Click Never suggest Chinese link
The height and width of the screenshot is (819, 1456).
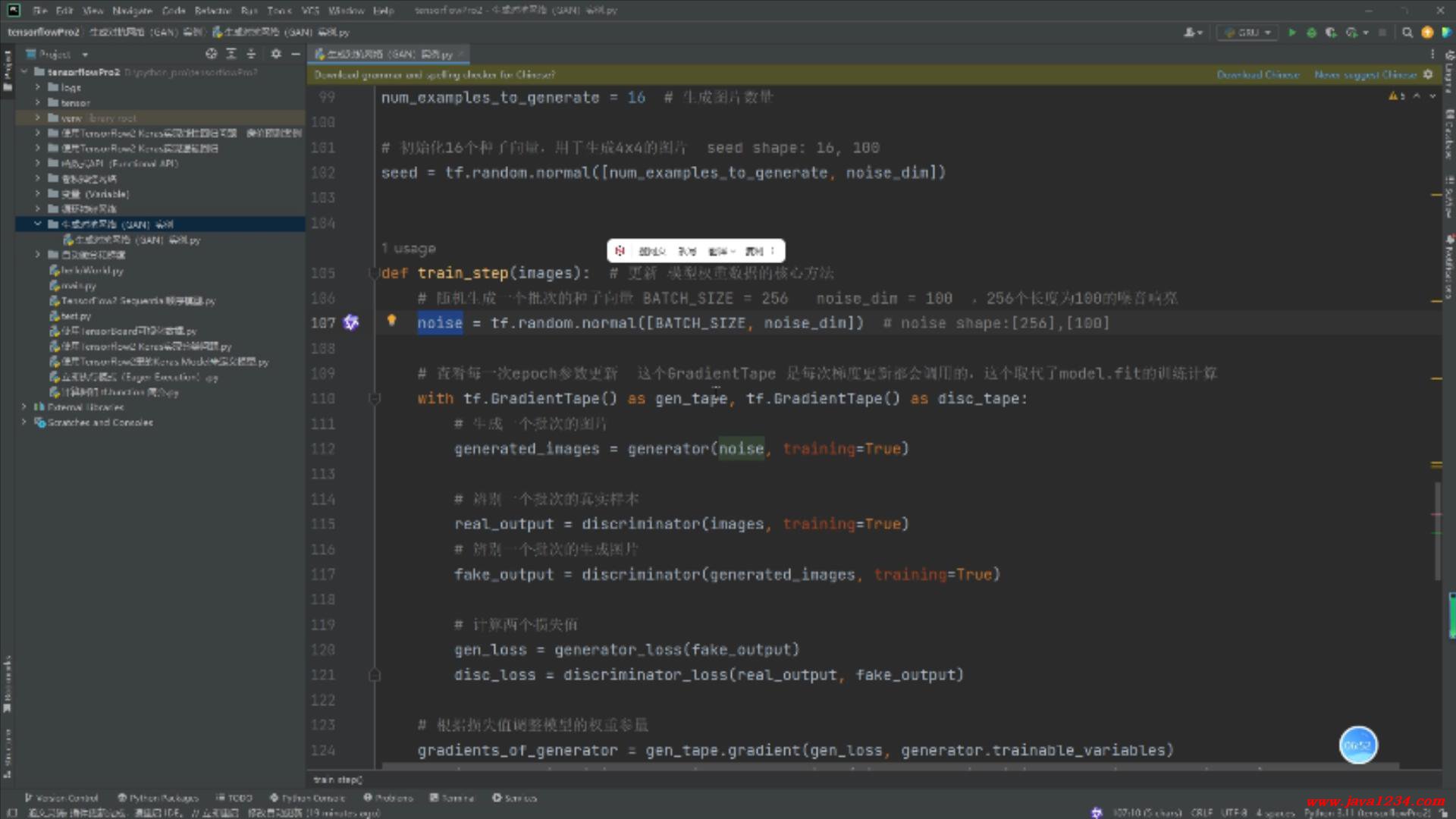(x=1366, y=74)
